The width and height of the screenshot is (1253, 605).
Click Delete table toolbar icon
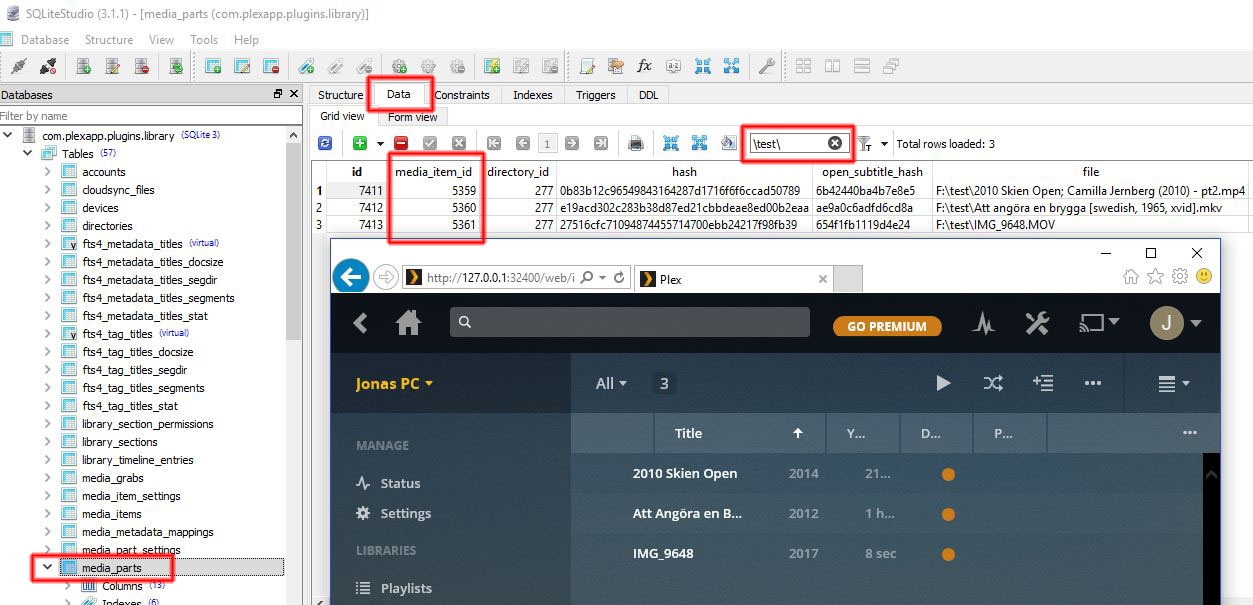(x=271, y=67)
